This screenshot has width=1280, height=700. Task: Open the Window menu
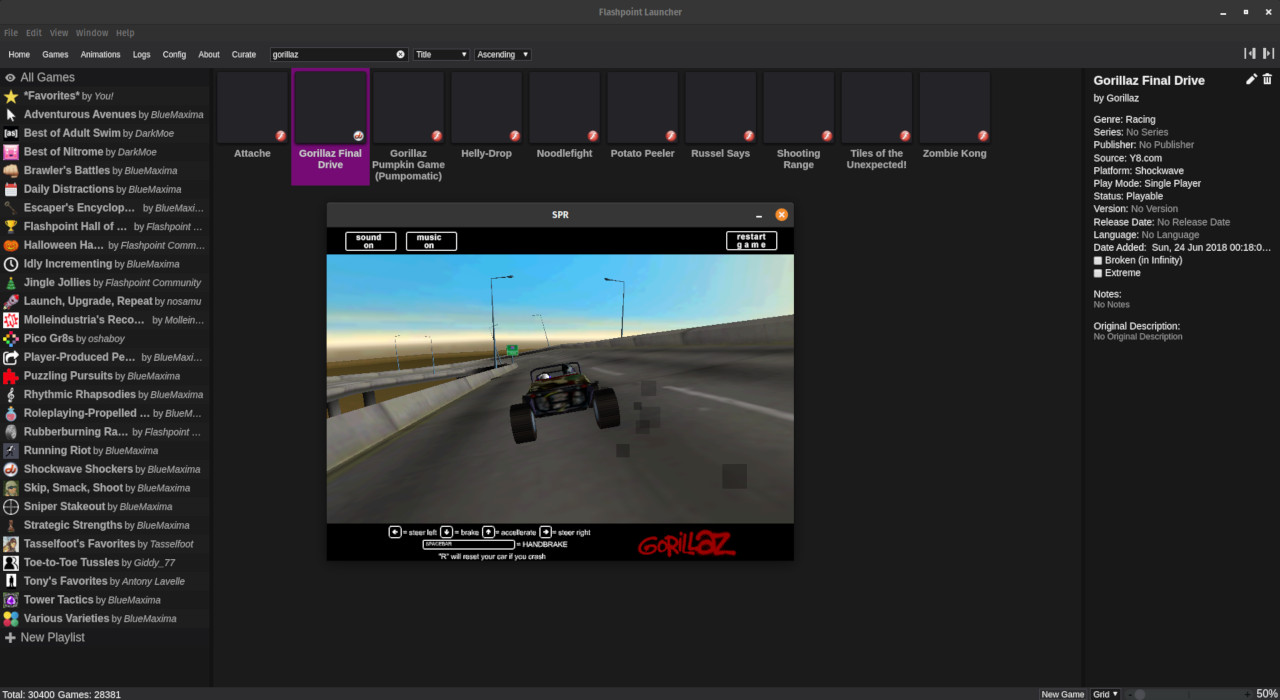click(92, 33)
